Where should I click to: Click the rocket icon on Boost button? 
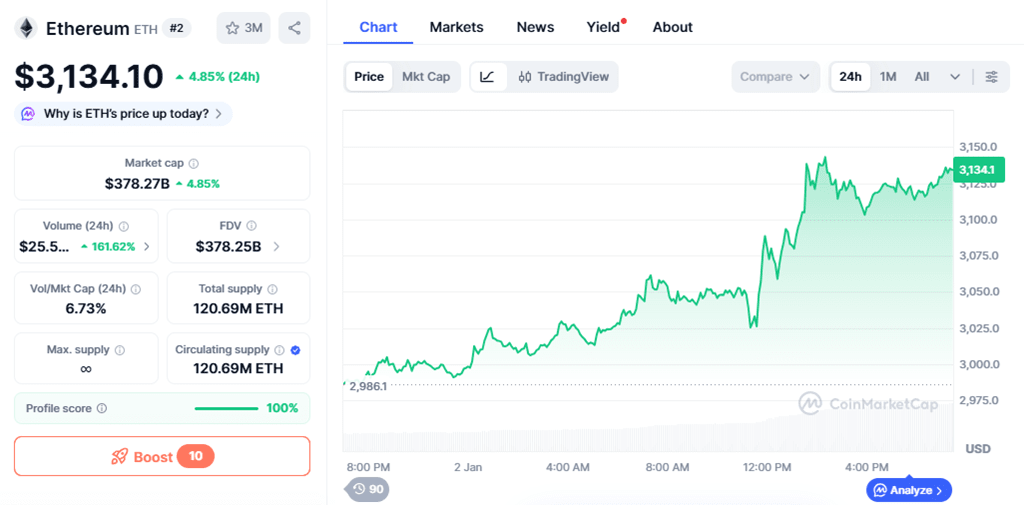tap(120, 457)
